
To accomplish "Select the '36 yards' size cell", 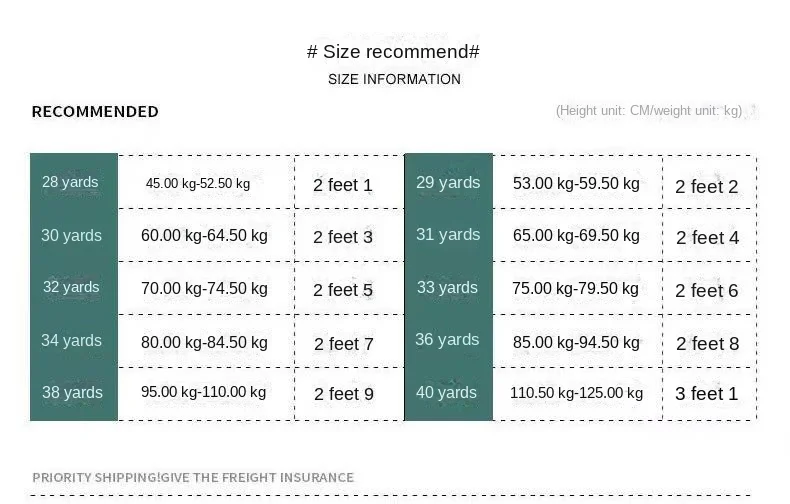I will coord(448,340).
